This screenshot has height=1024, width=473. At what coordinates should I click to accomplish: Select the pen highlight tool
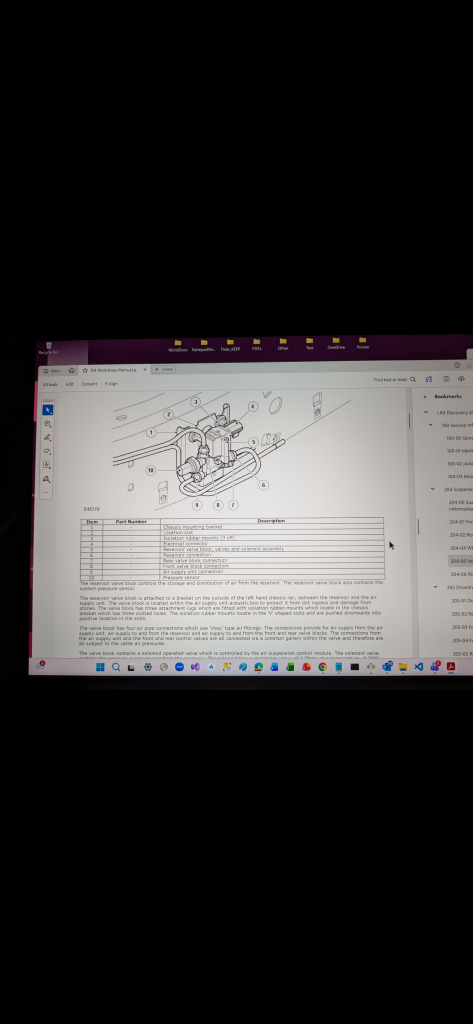point(47,438)
